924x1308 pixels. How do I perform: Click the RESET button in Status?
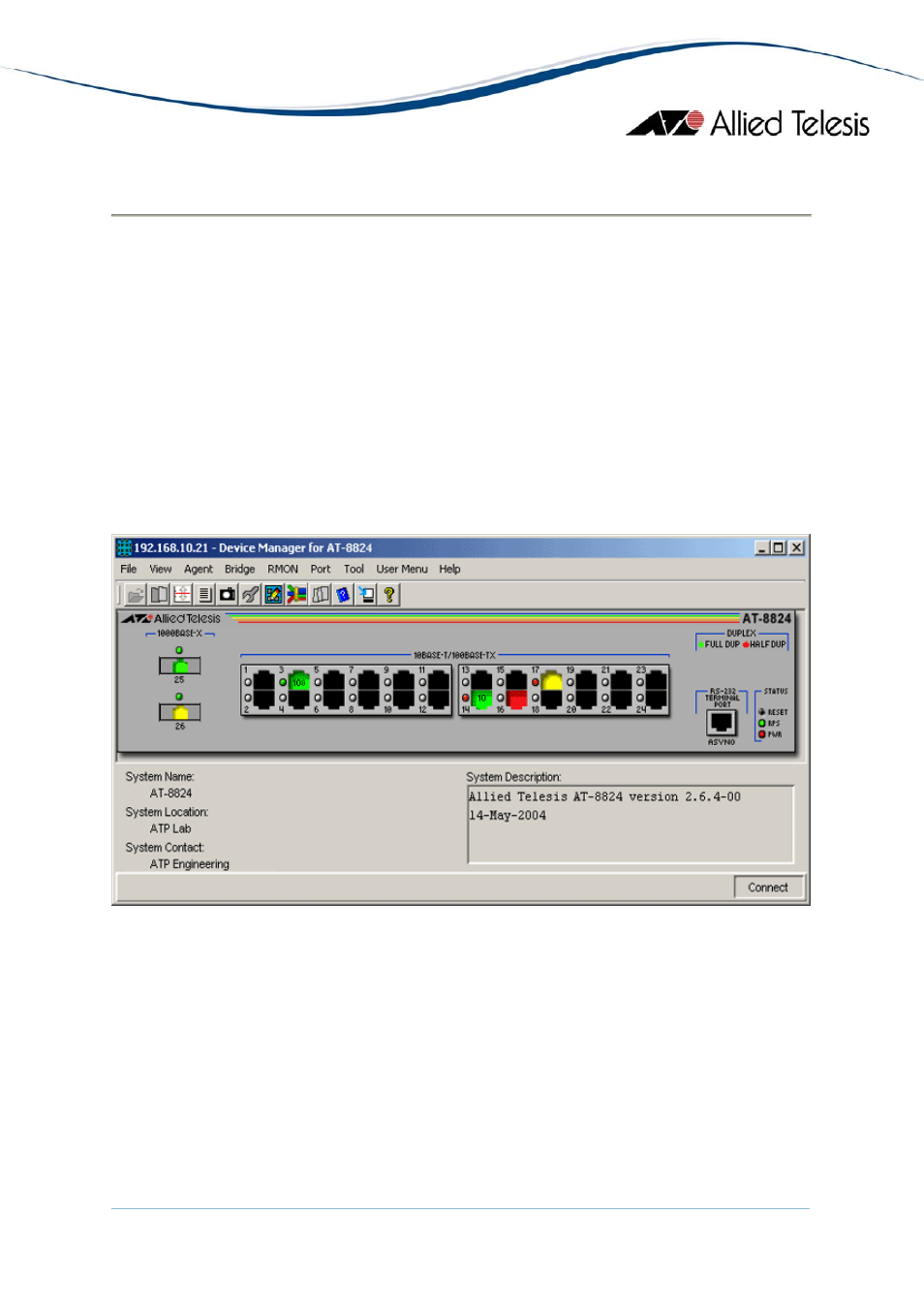pos(762,712)
